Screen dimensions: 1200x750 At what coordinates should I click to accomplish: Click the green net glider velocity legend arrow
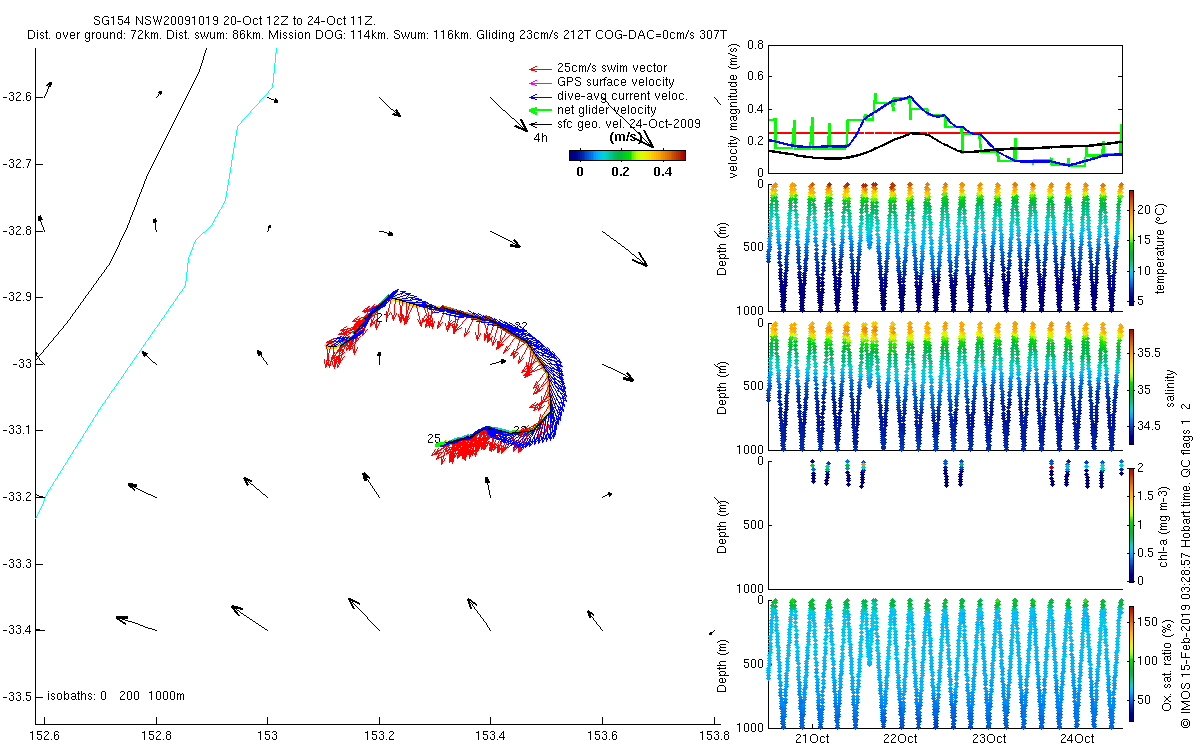[541, 110]
